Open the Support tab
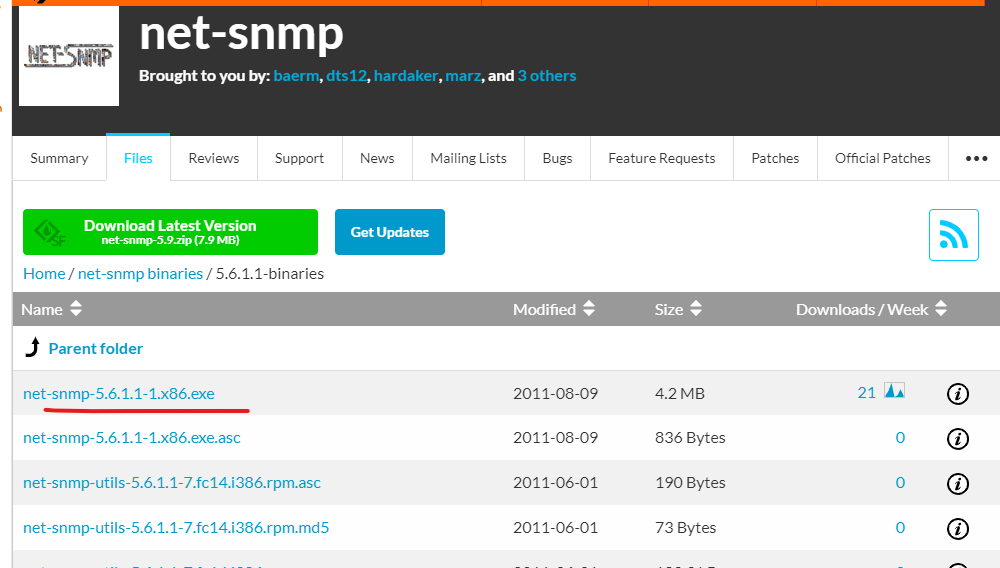 [x=299, y=158]
